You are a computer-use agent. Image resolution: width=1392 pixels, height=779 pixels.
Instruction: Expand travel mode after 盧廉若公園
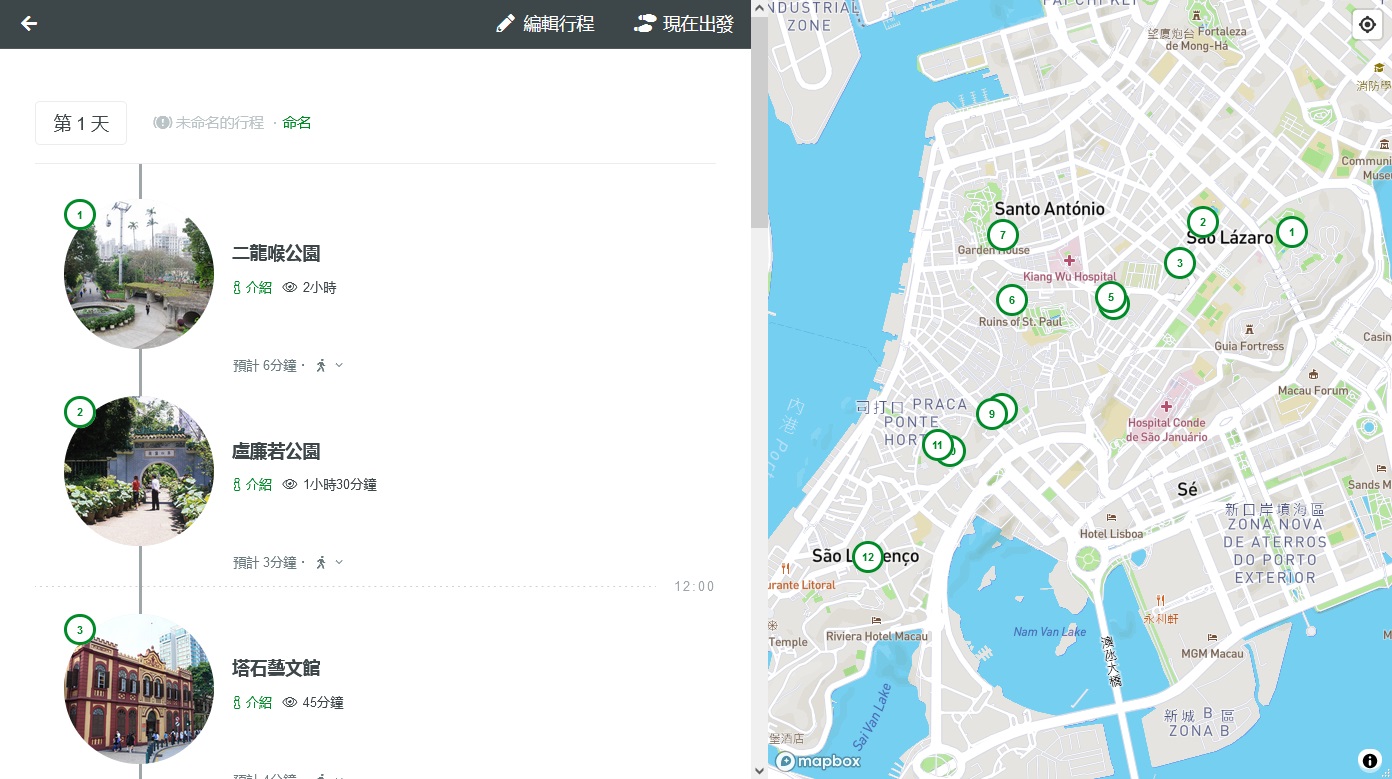pyautogui.click(x=329, y=563)
